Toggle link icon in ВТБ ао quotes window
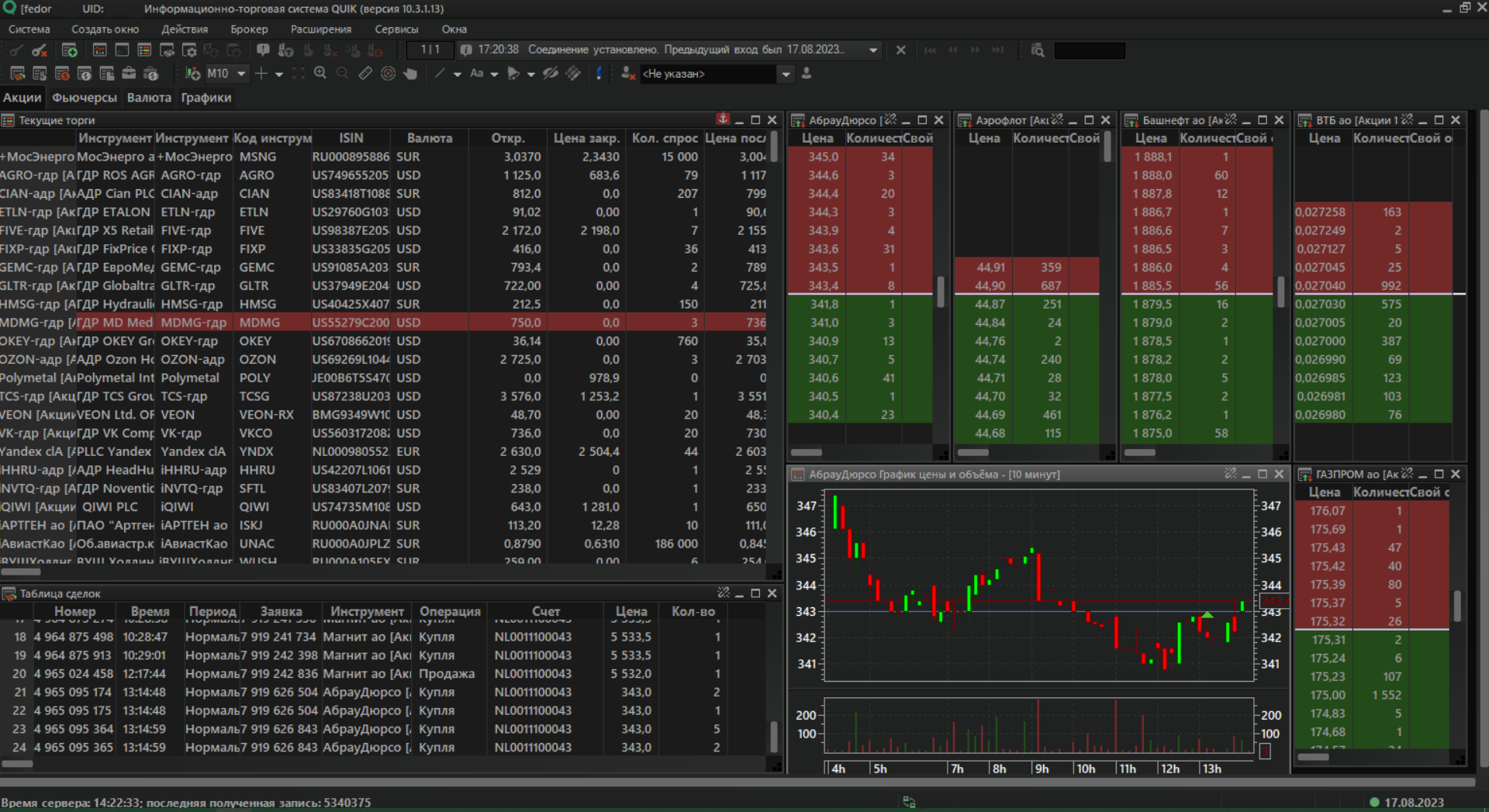This screenshot has height=812, width=1489. 1408,119
